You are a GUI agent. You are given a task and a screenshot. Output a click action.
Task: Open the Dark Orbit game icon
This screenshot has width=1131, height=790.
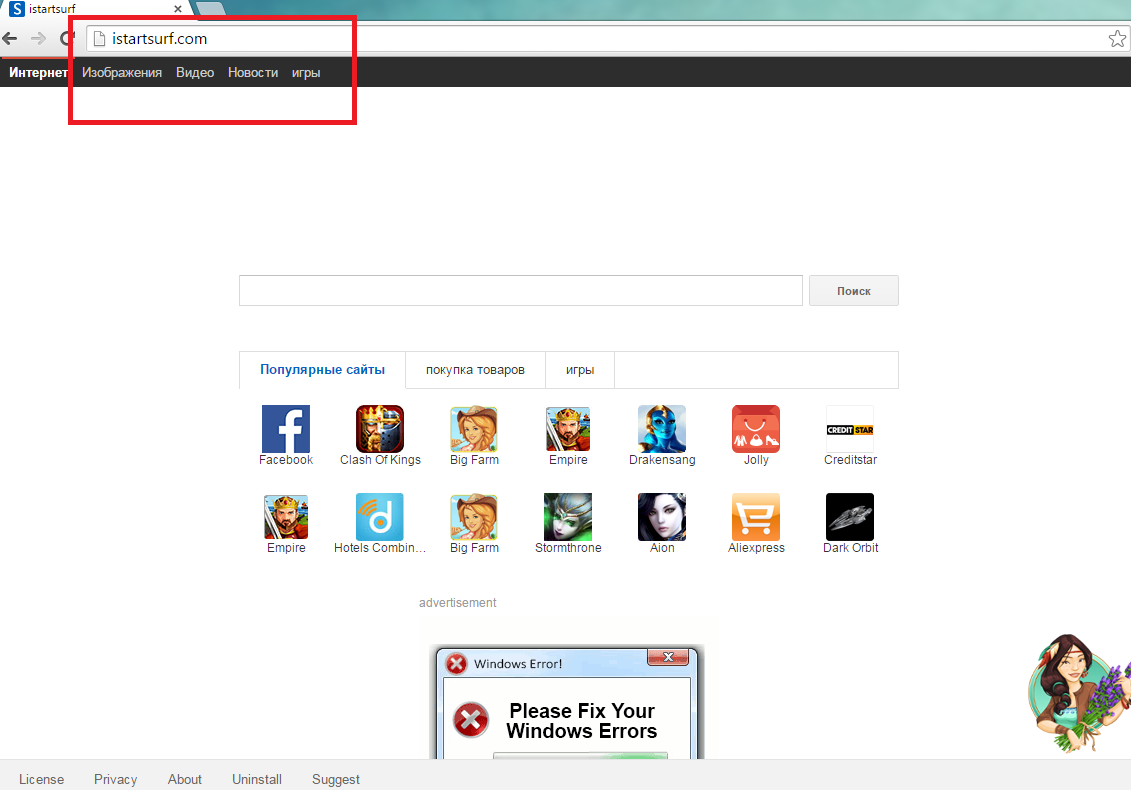click(x=850, y=517)
